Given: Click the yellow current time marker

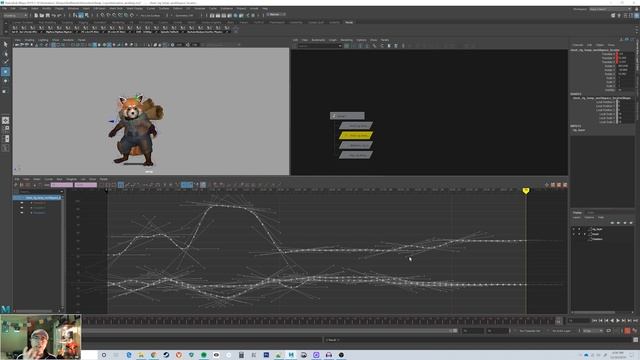Looking at the screenshot, I should tap(526, 191).
